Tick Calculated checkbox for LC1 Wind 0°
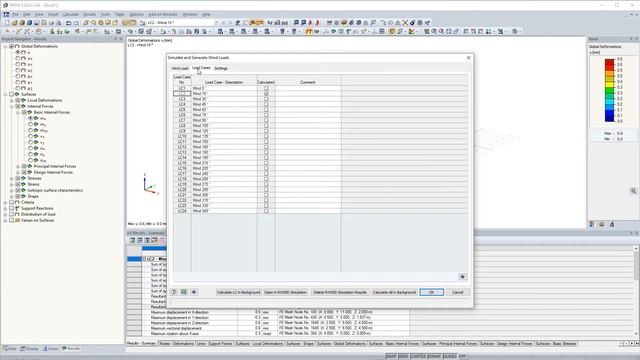 pos(266,88)
